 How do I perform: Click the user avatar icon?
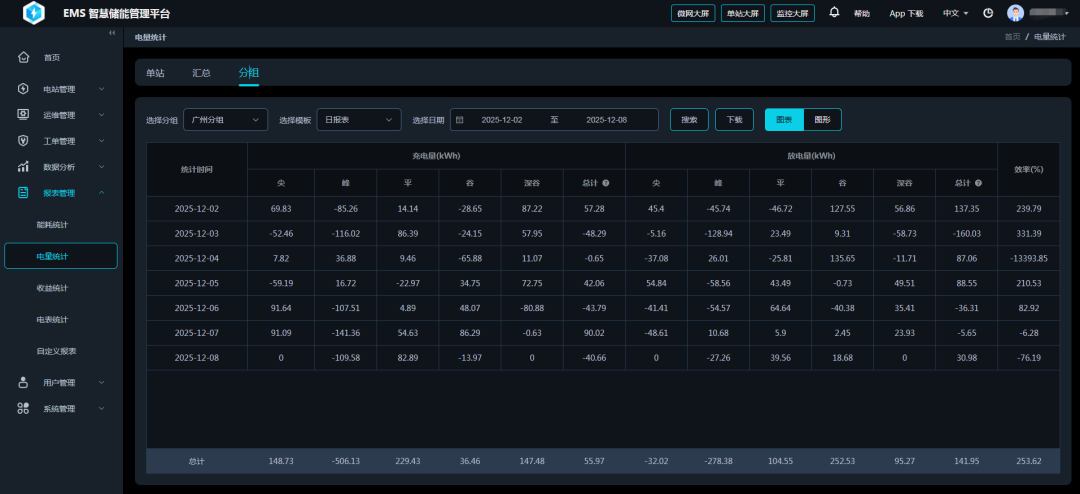(1015, 13)
